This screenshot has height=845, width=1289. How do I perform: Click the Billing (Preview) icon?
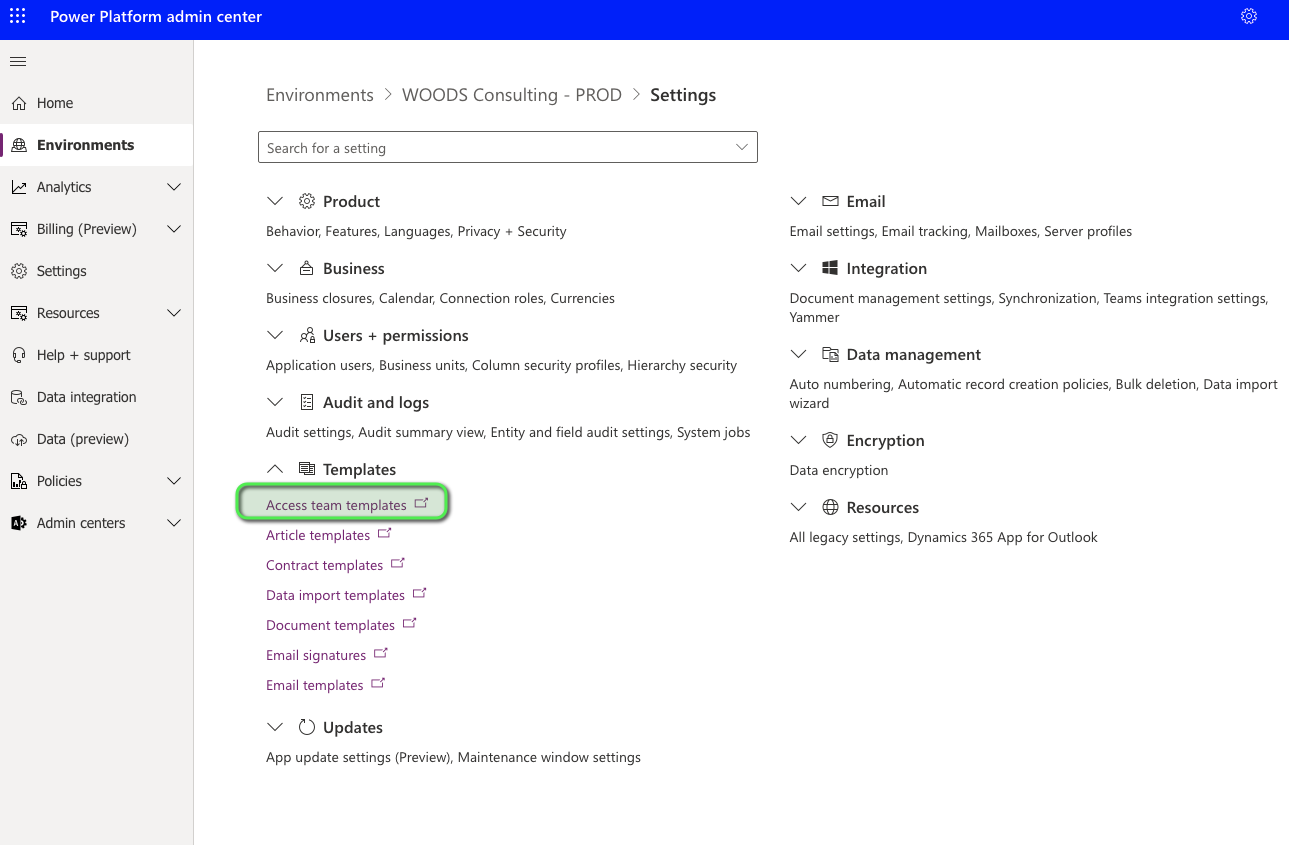[x=18, y=229]
